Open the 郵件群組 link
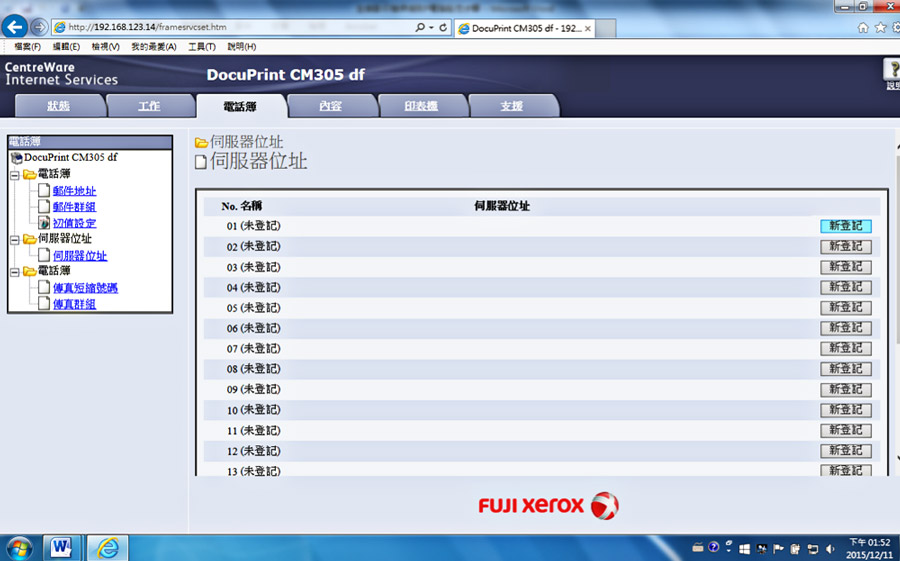Viewport: 900px width, 561px height. point(75,207)
